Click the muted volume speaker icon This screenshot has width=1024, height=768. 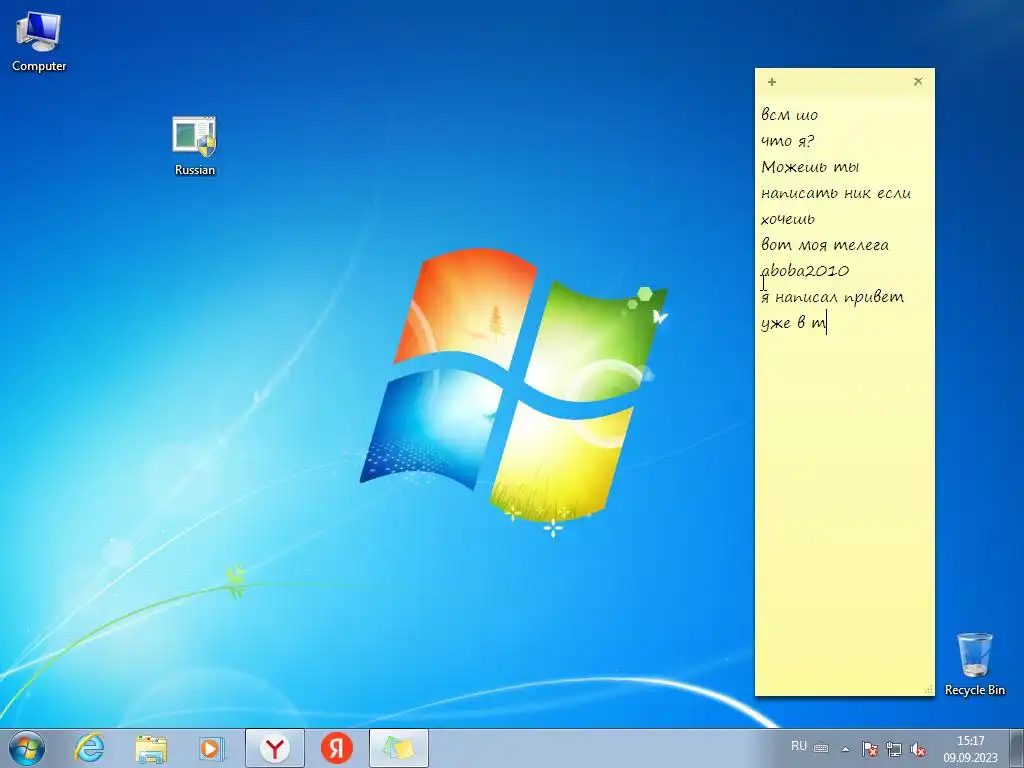pos(918,749)
